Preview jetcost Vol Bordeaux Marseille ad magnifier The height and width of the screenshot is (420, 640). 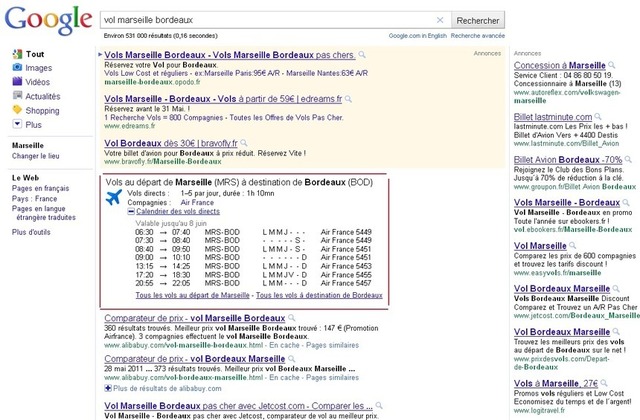tap(616, 289)
